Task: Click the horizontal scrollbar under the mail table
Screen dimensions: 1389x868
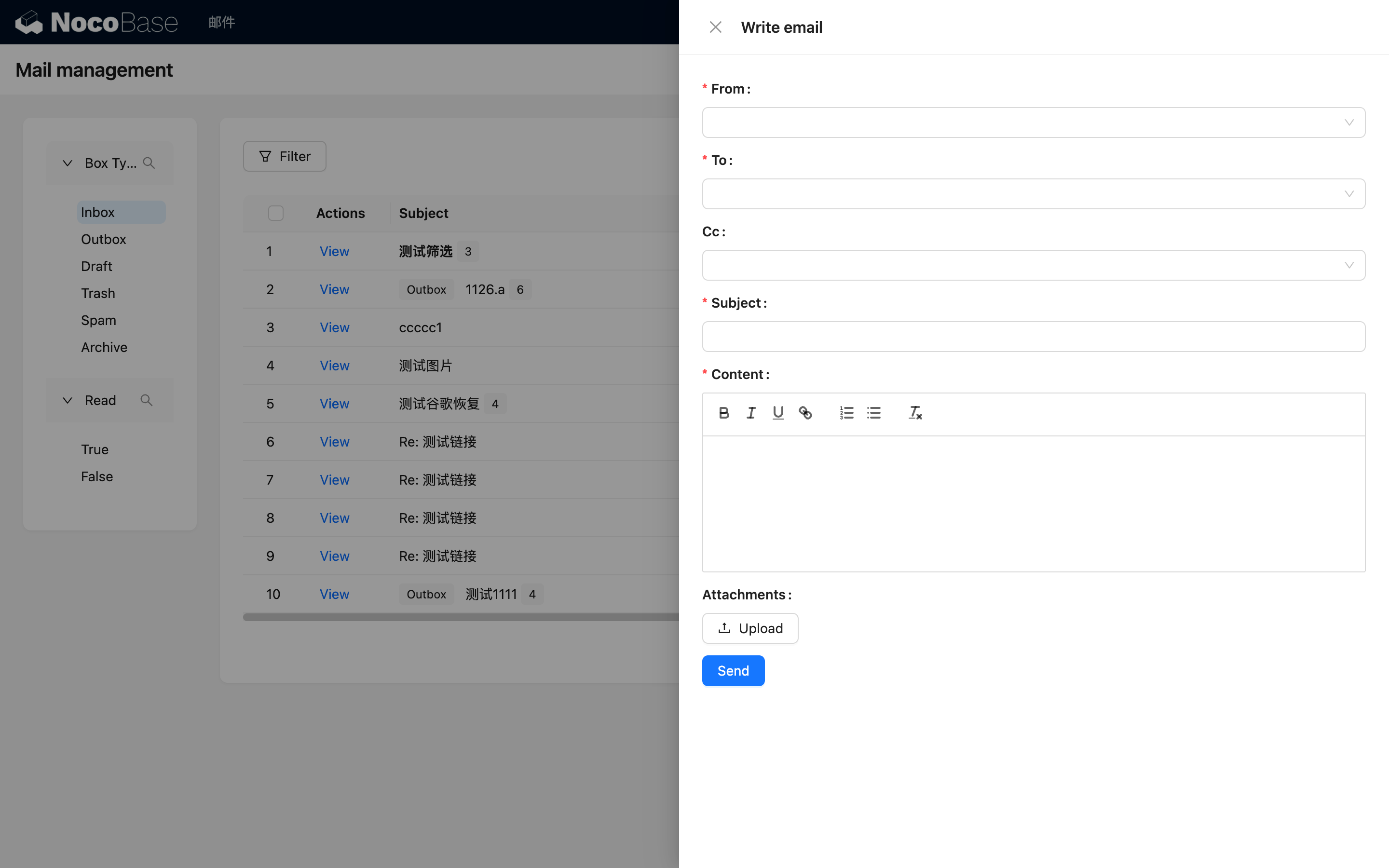Action: [x=459, y=617]
